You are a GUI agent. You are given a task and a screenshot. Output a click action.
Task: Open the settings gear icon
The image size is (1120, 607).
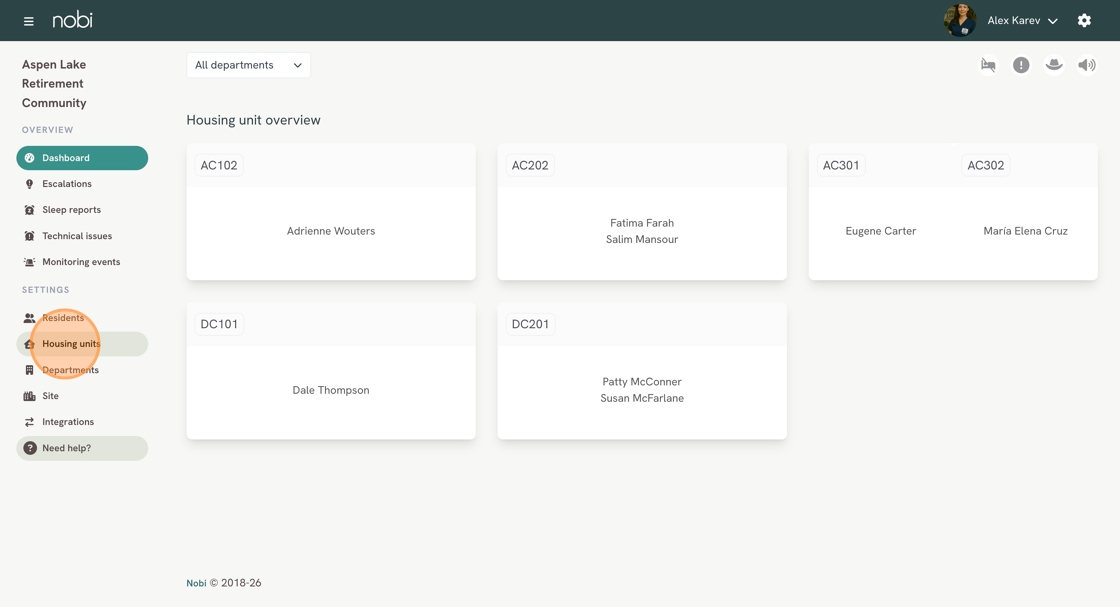pos(1084,21)
